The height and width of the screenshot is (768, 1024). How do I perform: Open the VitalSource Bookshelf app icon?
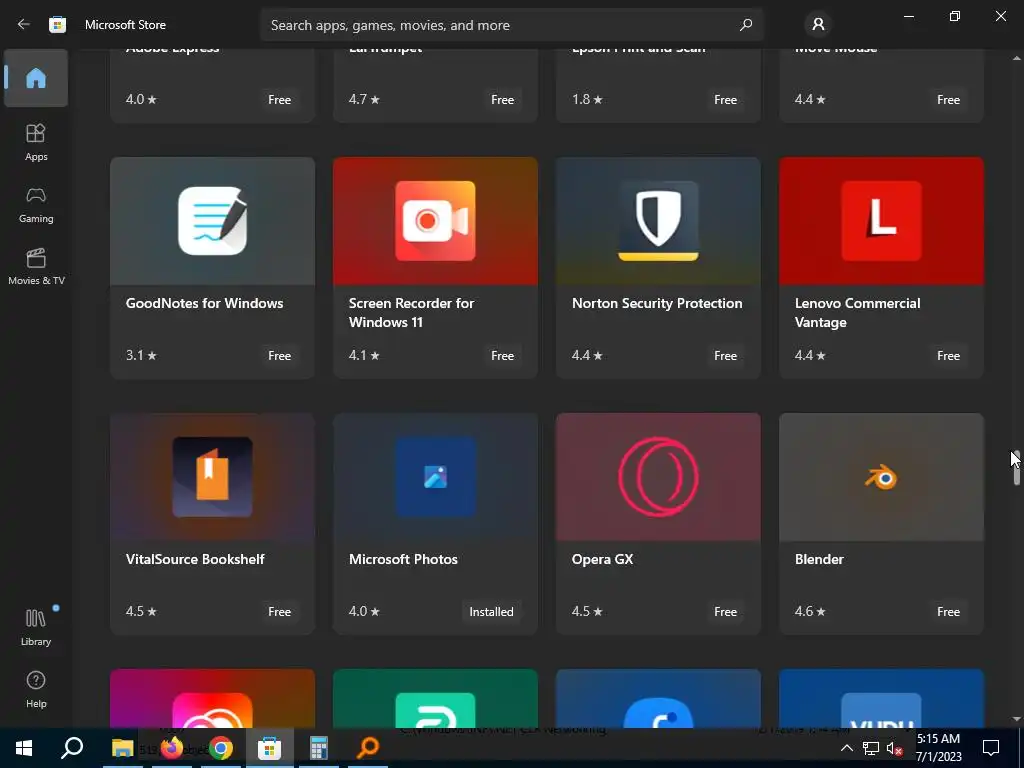212,477
